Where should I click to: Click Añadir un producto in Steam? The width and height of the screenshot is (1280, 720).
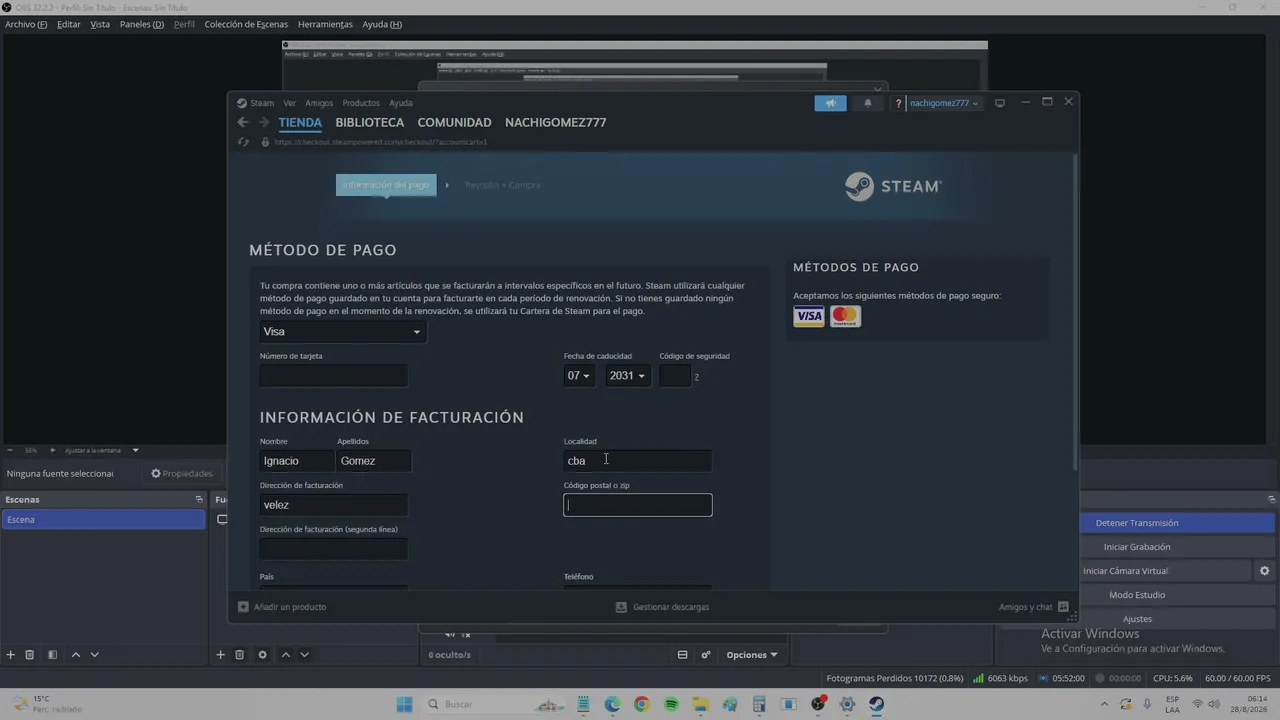coord(282,607)
